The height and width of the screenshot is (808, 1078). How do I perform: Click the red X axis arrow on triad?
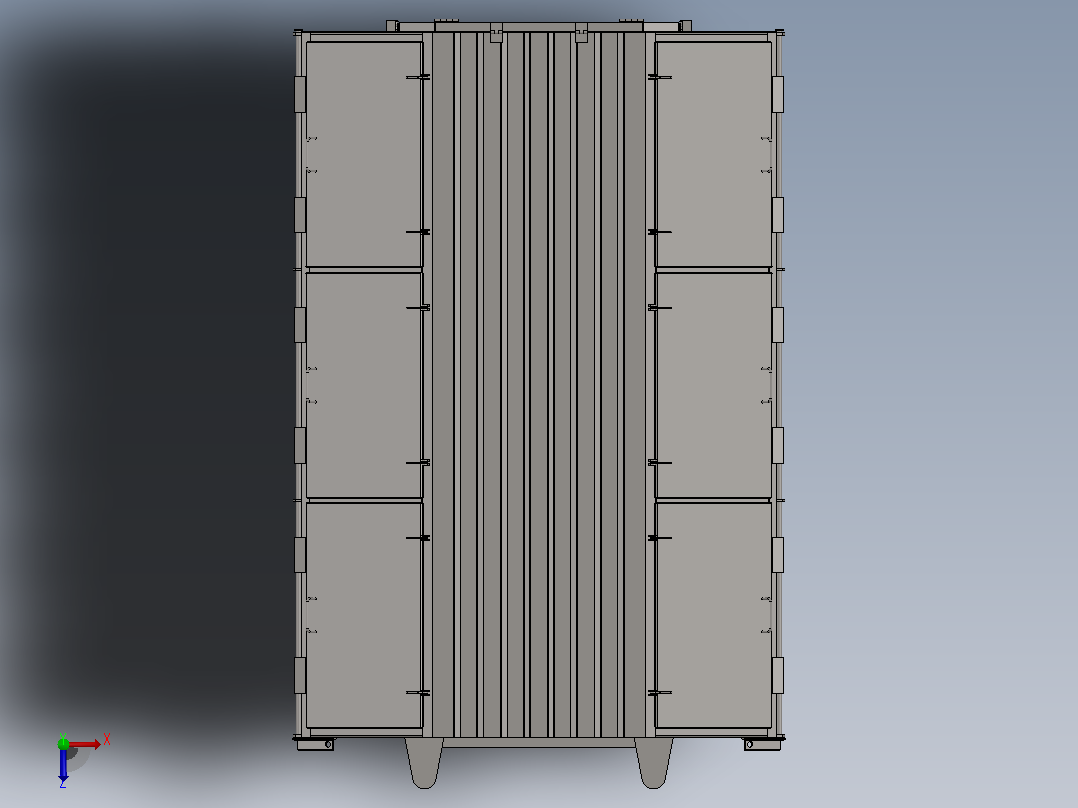point(85,744)
